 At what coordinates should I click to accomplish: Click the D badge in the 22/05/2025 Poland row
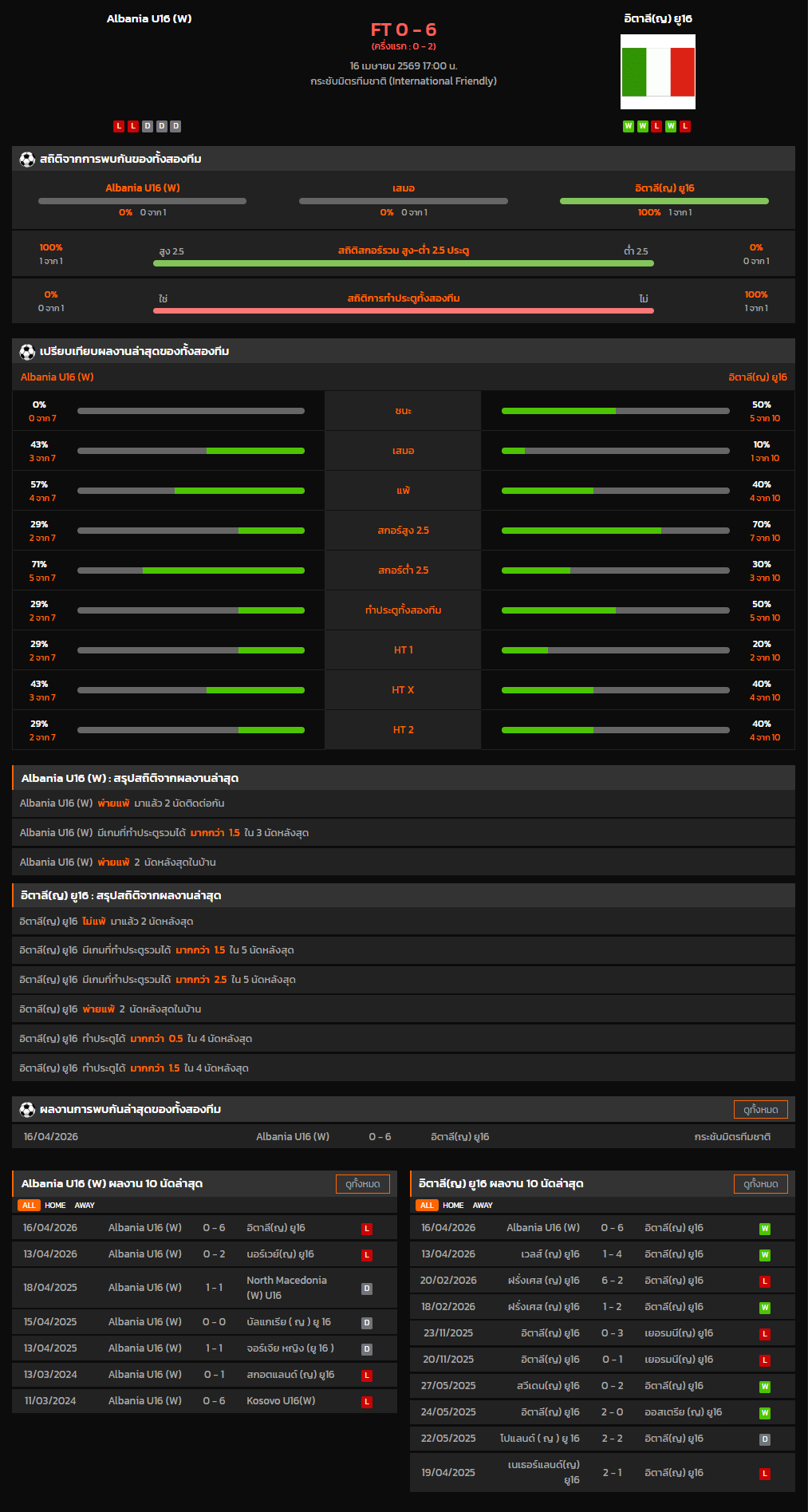[x=765, y=1439]
